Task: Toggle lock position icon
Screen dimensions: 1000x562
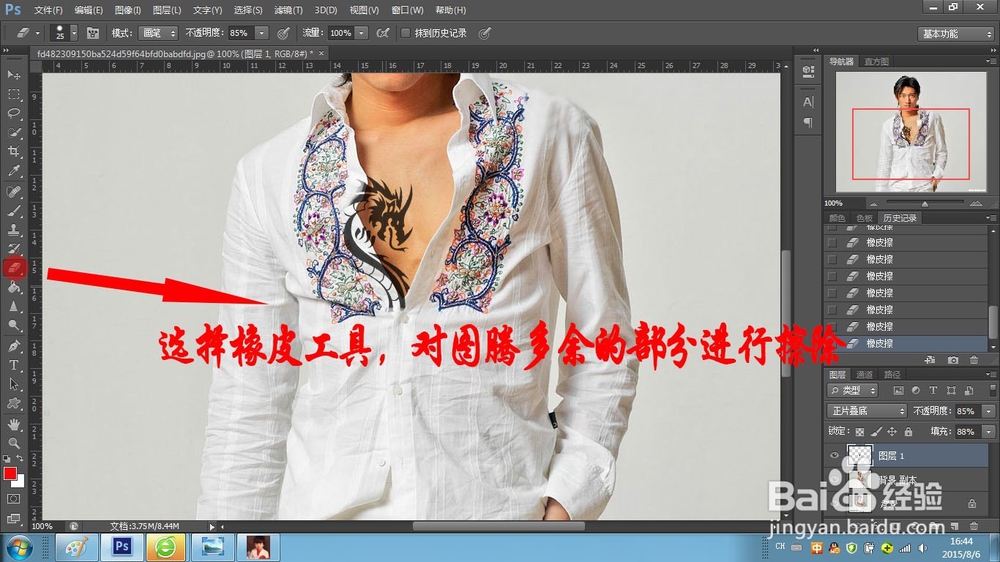Action: (892, 432)
